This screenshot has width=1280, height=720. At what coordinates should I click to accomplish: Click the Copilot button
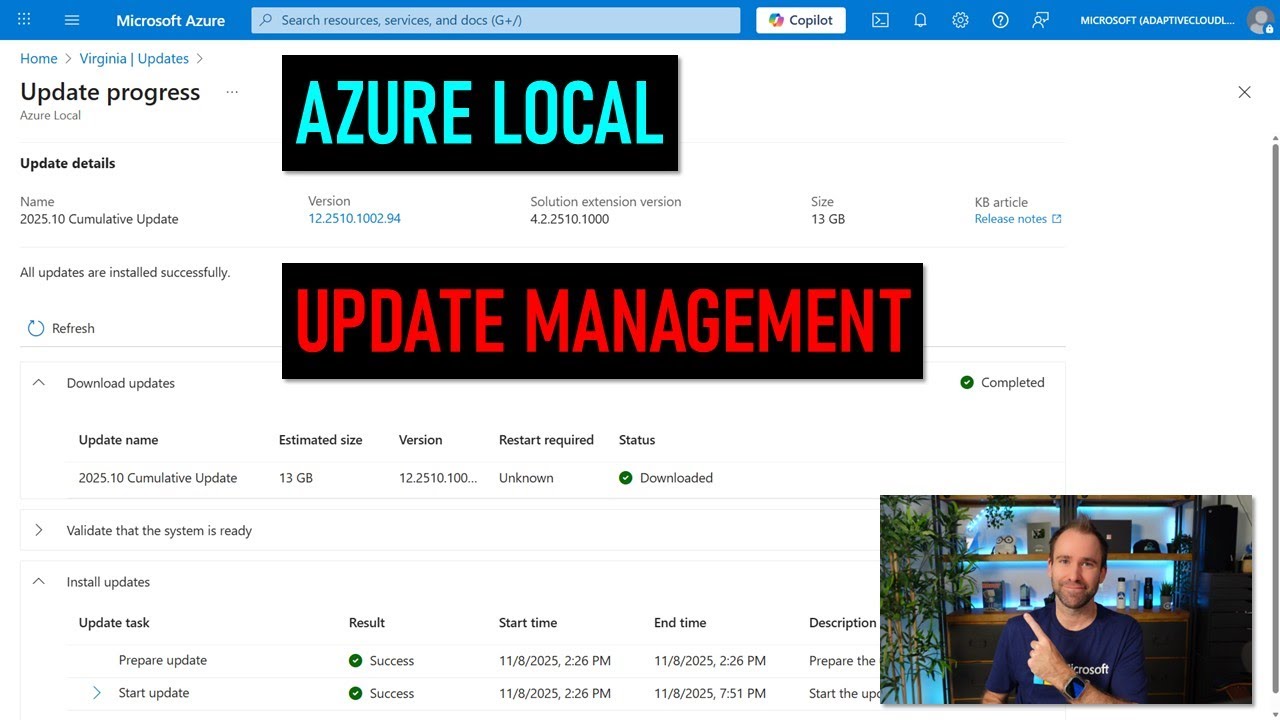coord(801,20)
